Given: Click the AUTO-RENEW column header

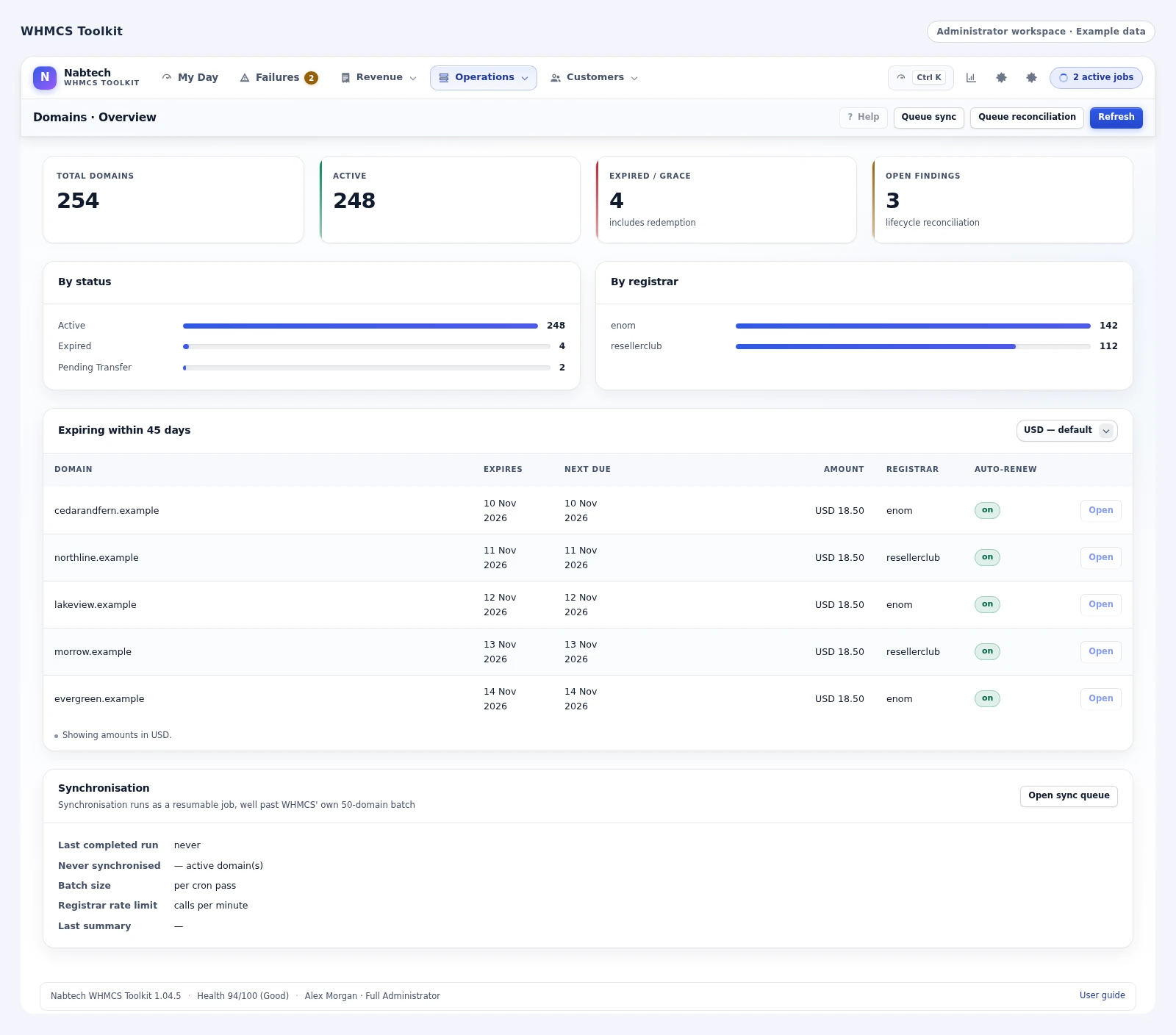Looking at the screenshot, I should pyautogui.click(x=1005, y=469).
